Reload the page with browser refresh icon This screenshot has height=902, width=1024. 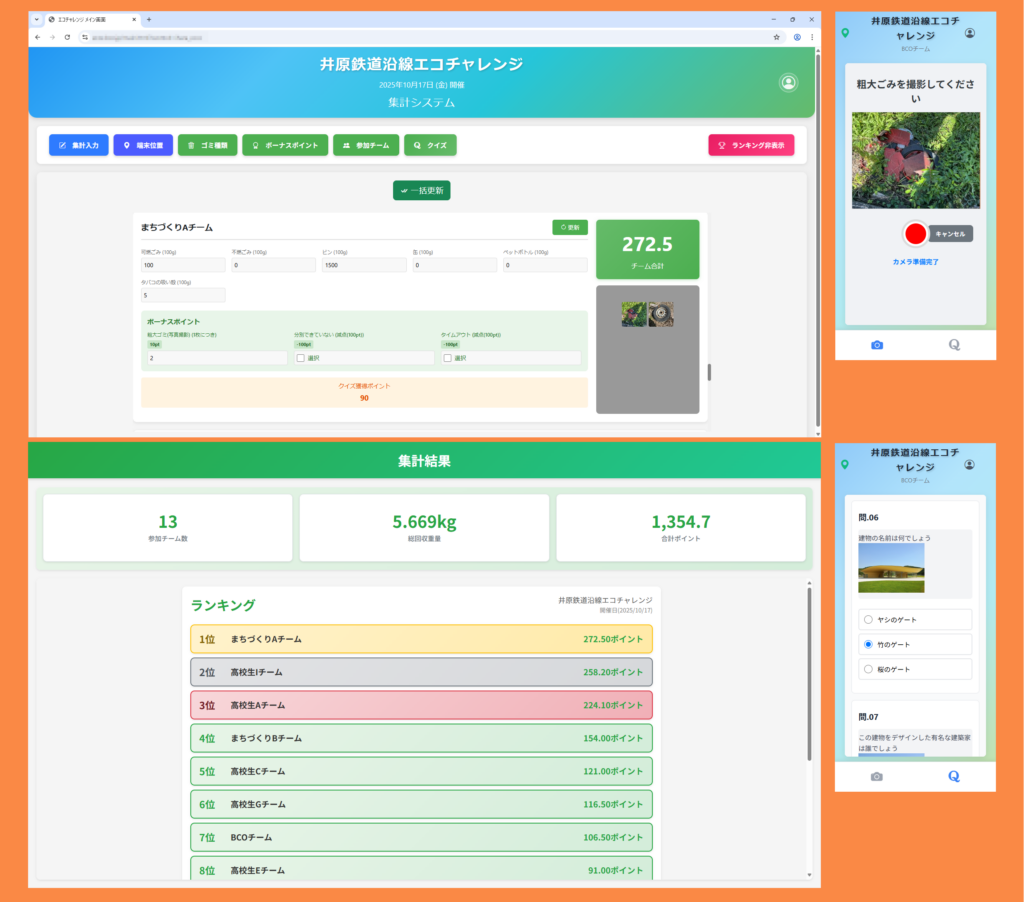[67, 37]
